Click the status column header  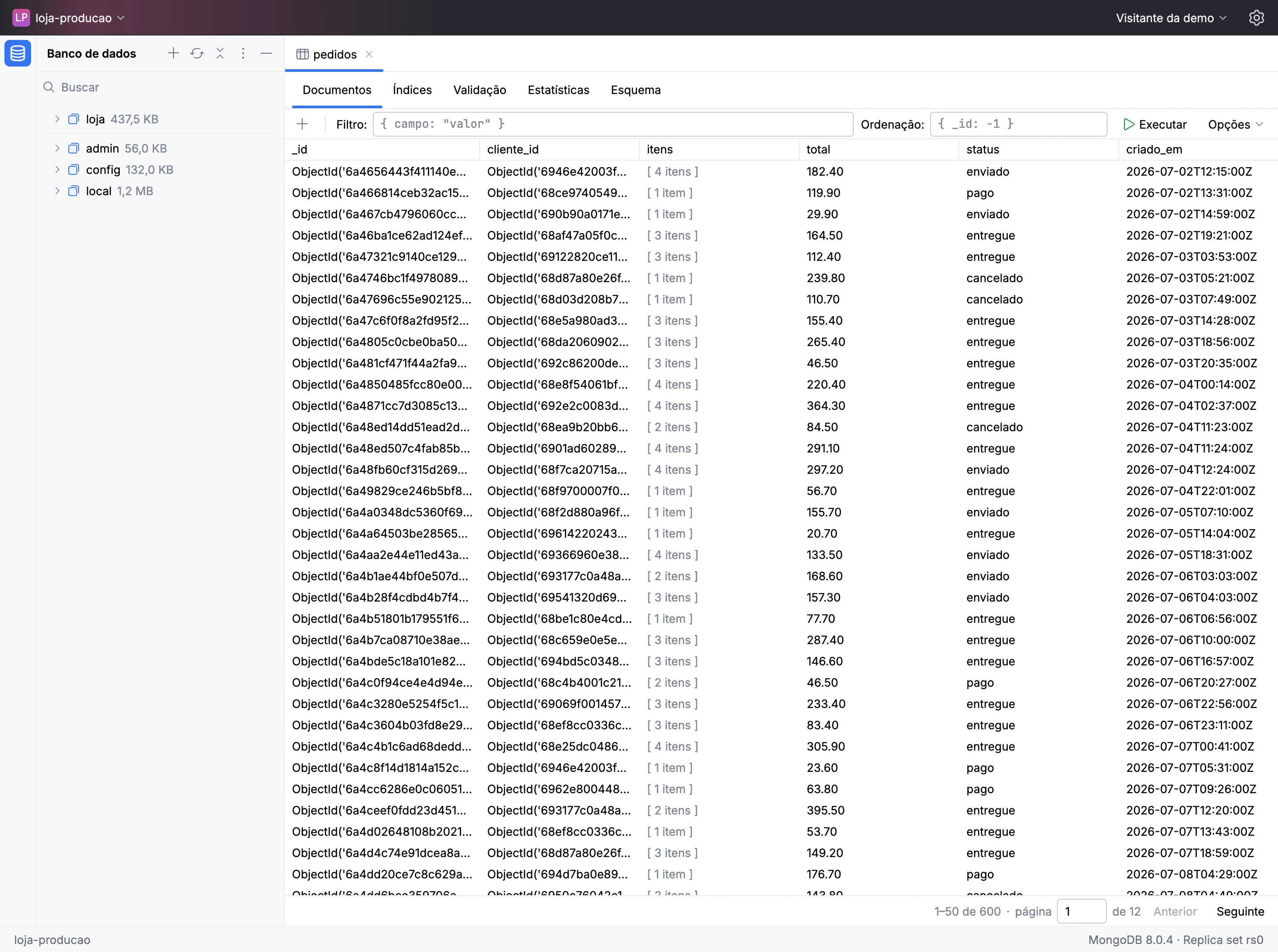click(x=1038, y=149)
